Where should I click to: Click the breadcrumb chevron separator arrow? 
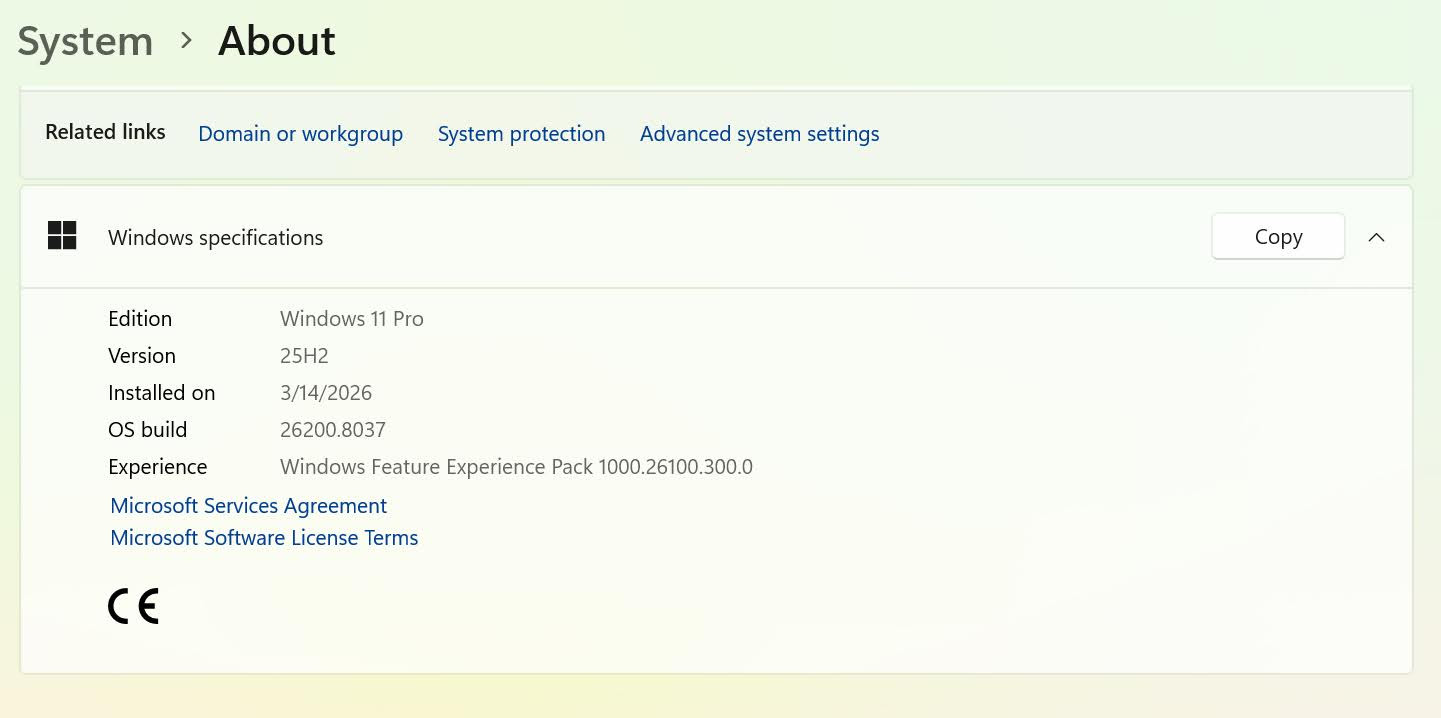[186, 40]
